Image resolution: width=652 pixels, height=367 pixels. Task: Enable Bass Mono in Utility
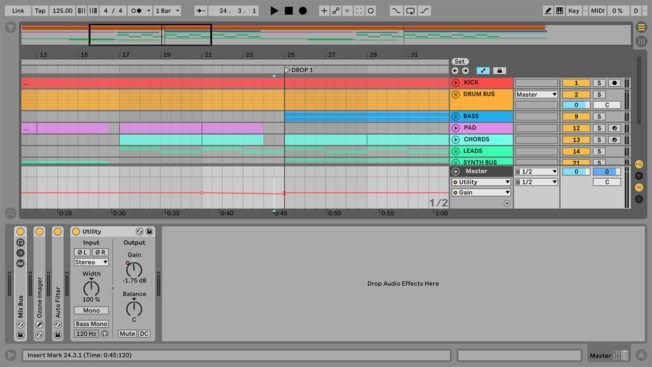pyautogui.click(x=91, y=323)
